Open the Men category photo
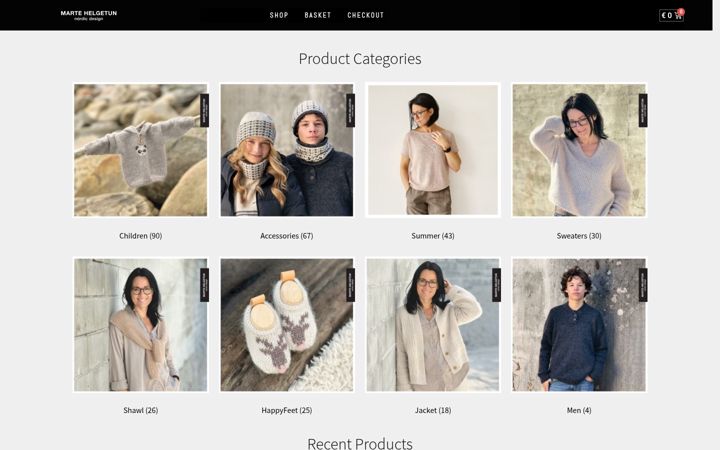Image resolution: width=720 pixels, height=450 pixels. tap(579, 325)
